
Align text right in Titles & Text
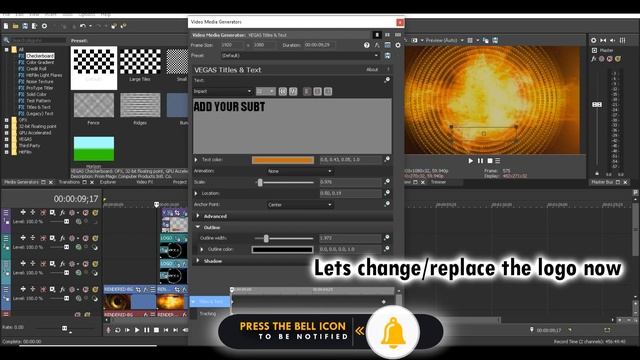(328, 91)
